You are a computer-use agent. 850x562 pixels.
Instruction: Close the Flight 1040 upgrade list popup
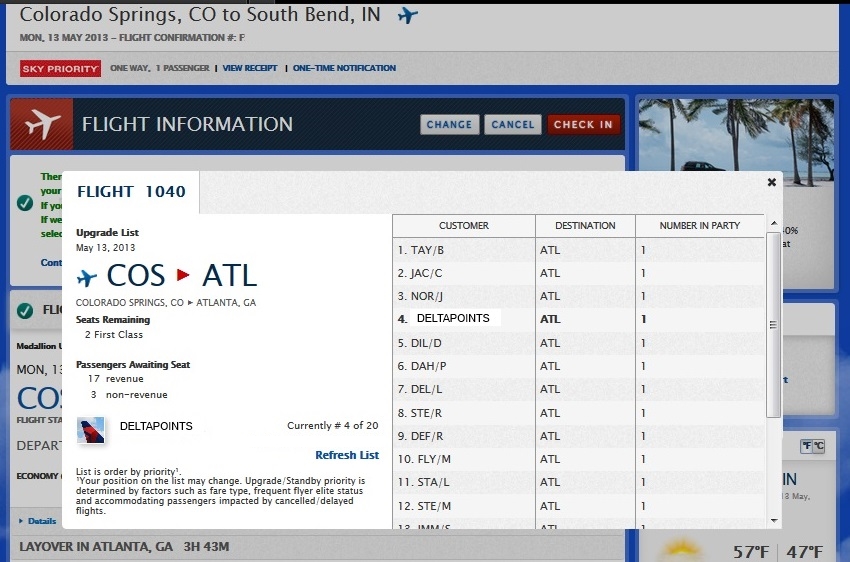(772, 183)
